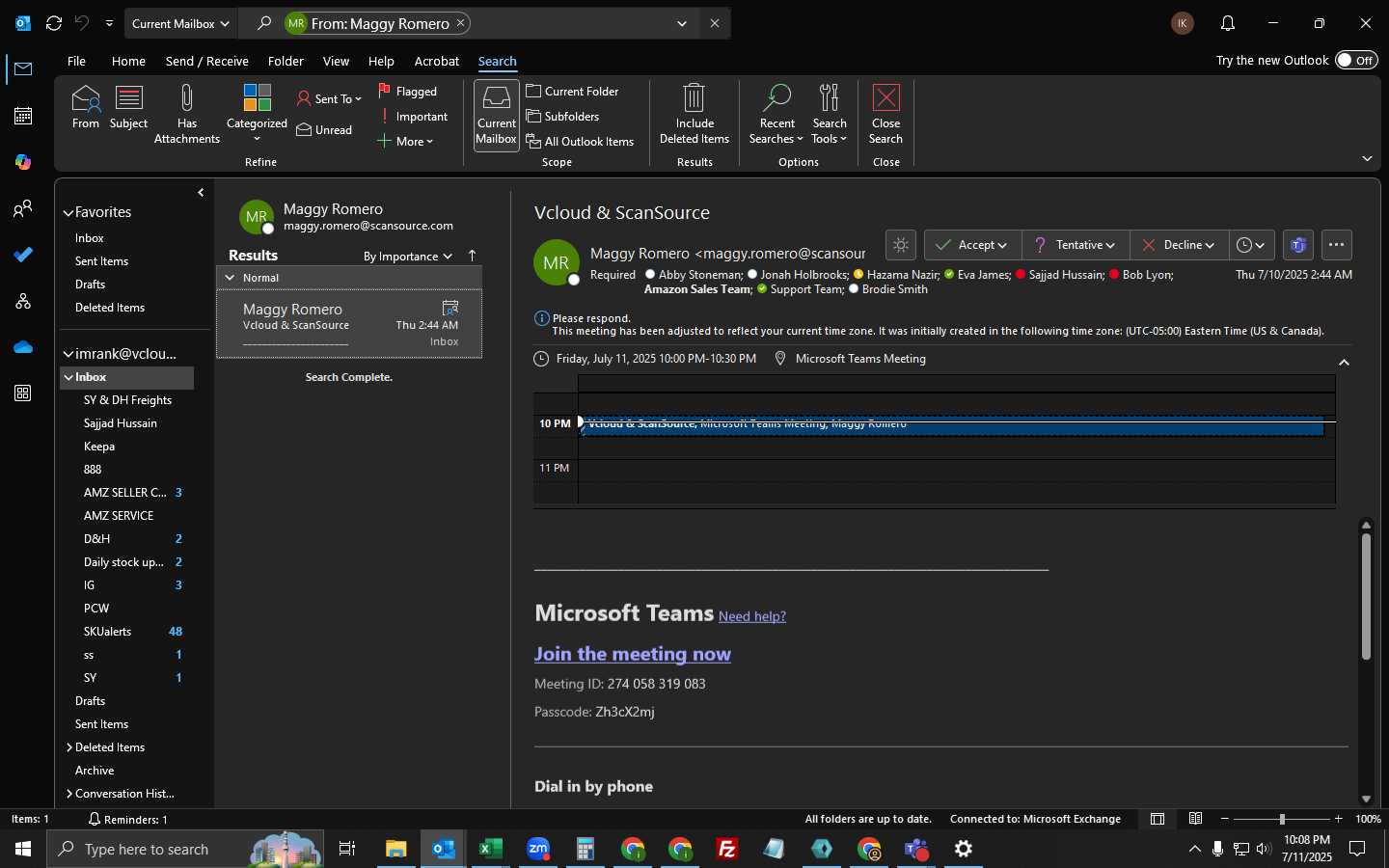Image resolution: width=1389 pixels, height=868 pixels.
Task: Open the Accept response dropdown
Action: [x=972, y=245]
